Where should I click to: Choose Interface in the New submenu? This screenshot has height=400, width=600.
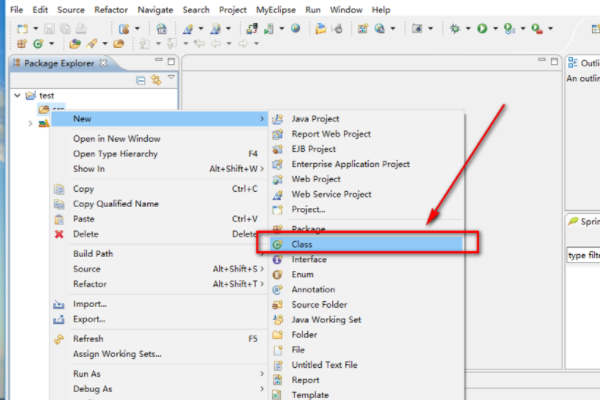[x=308, y=259]
